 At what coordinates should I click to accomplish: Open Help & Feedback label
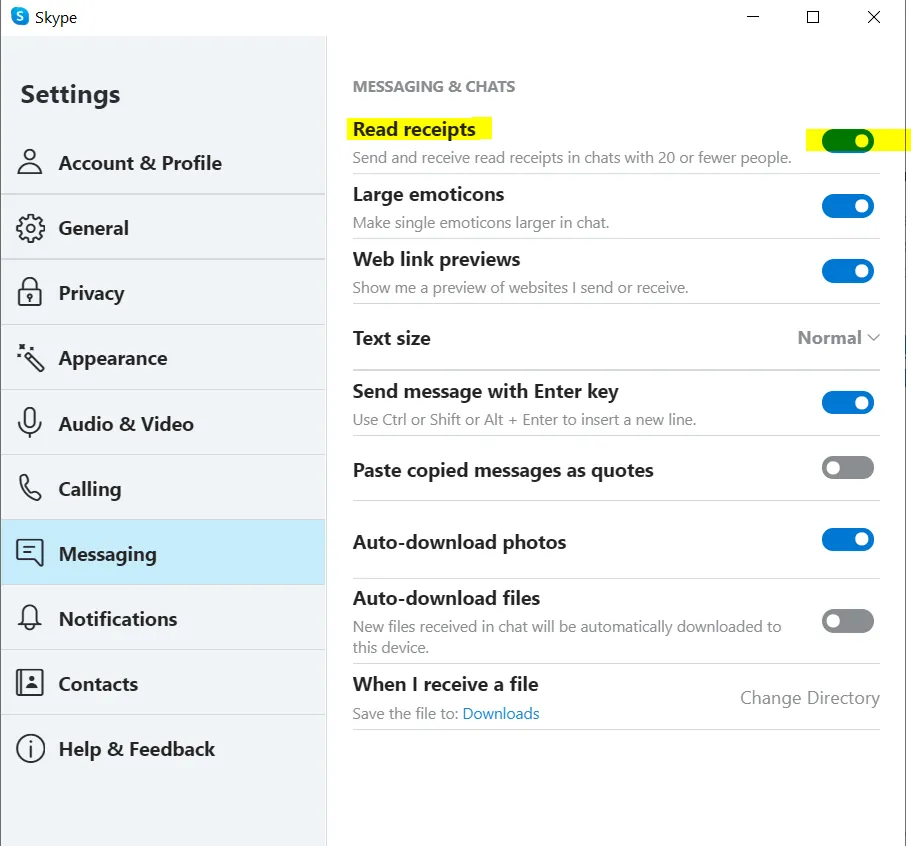pyautogui.click(x=137, y=750)
